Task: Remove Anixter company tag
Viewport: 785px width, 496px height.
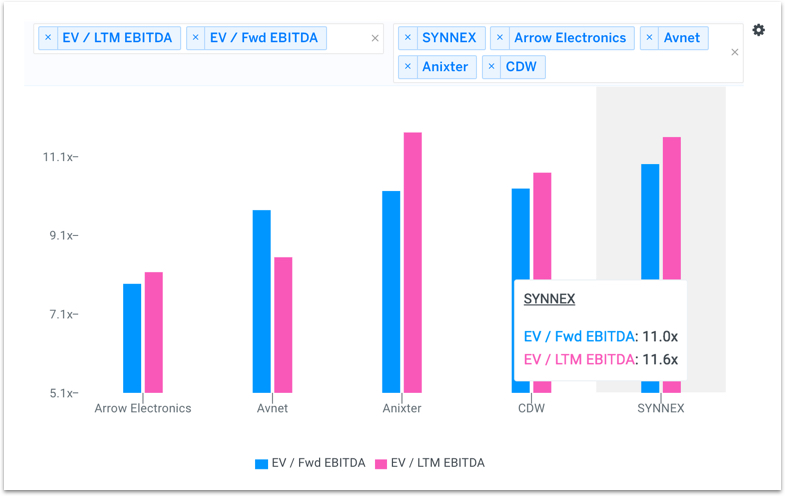Action: tap(408, 67)
